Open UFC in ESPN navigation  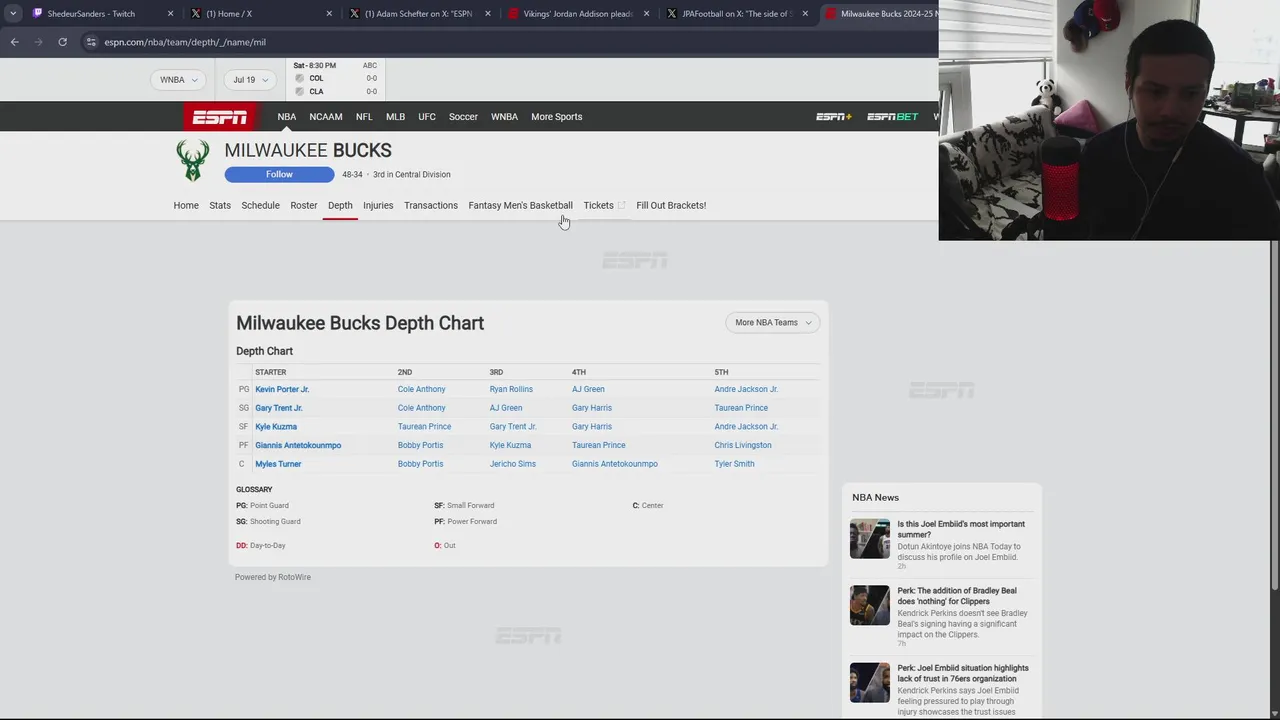[x=427, y=117]
